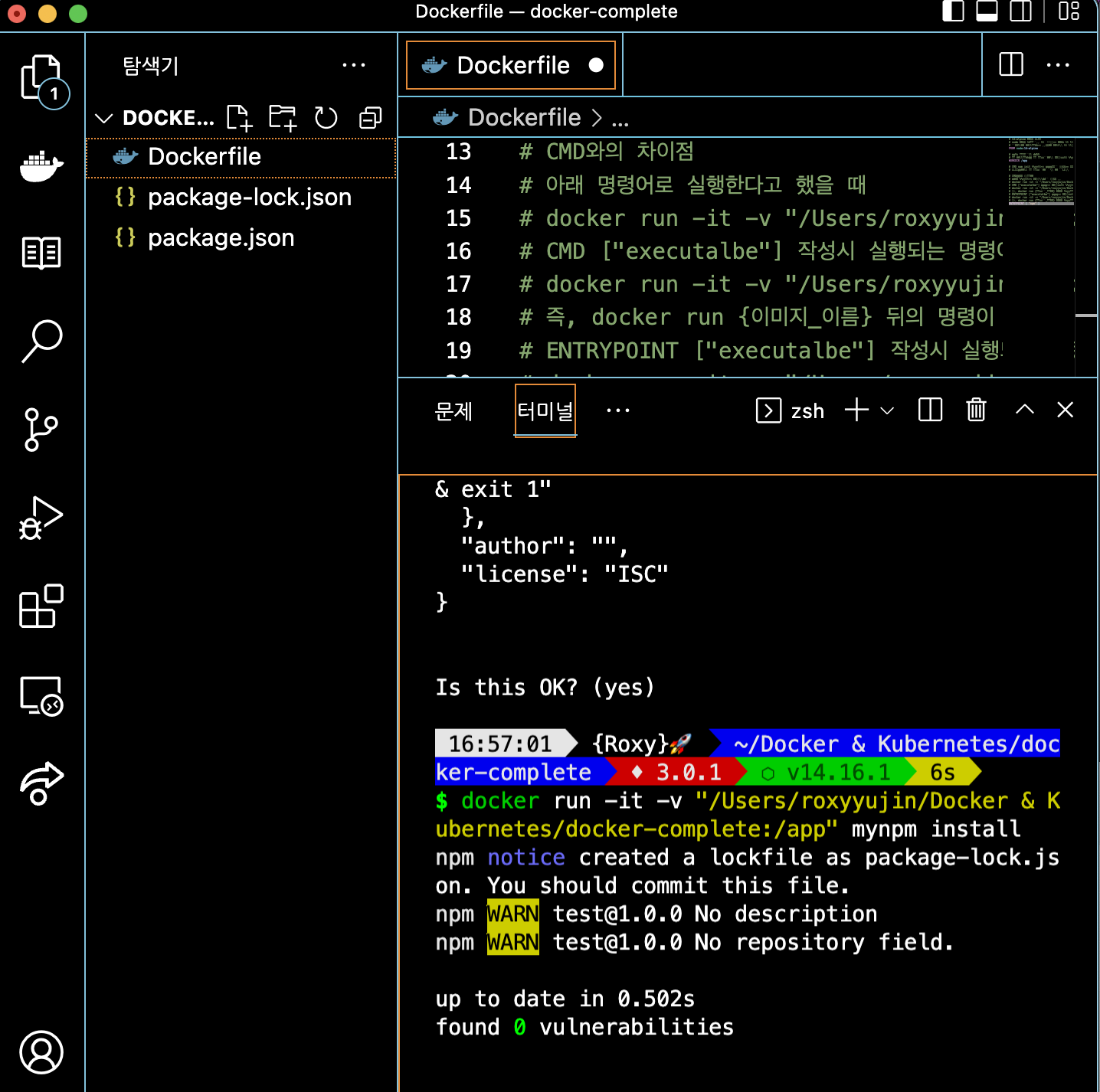Maximize the terminal panel size
Viewport: 1100px width, 1092px height.
(1025, 410)
